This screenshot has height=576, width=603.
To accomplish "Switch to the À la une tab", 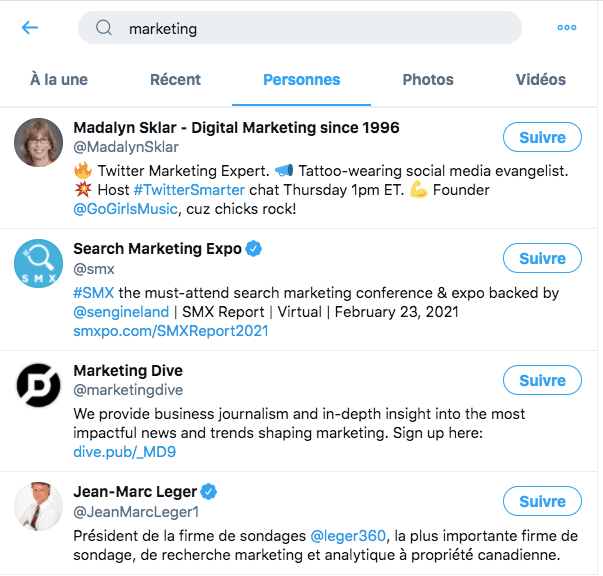I will pos(59,80).
